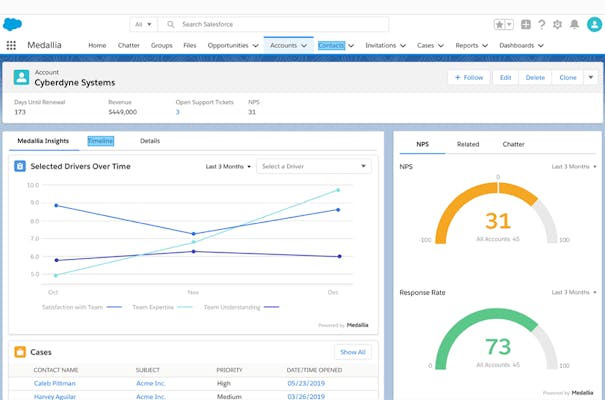Open case dated 05/23/2019
The width and height of the screenshot is (605, 400).
coord(306,383)
